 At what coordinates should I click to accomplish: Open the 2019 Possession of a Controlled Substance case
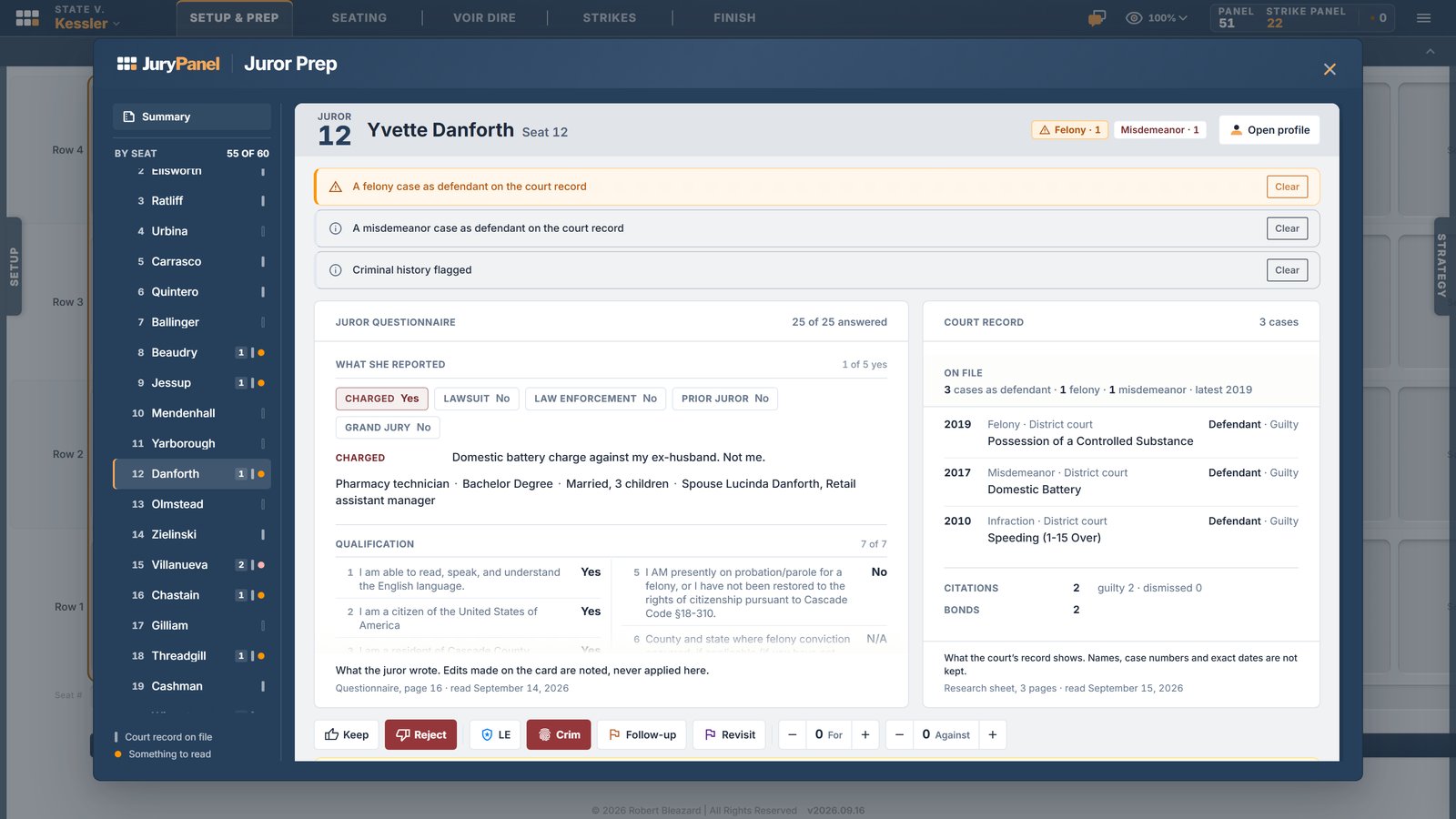(x=1121, y=433)
